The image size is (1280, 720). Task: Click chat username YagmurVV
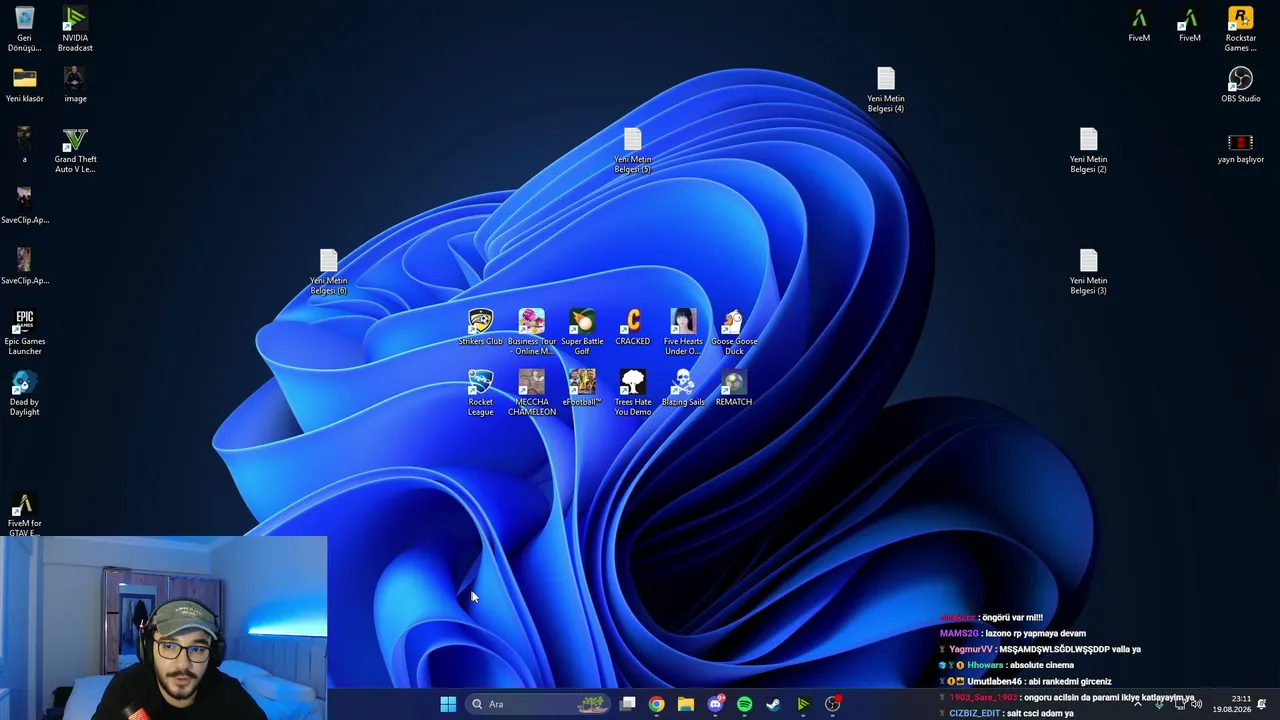(x=971, y=649)
